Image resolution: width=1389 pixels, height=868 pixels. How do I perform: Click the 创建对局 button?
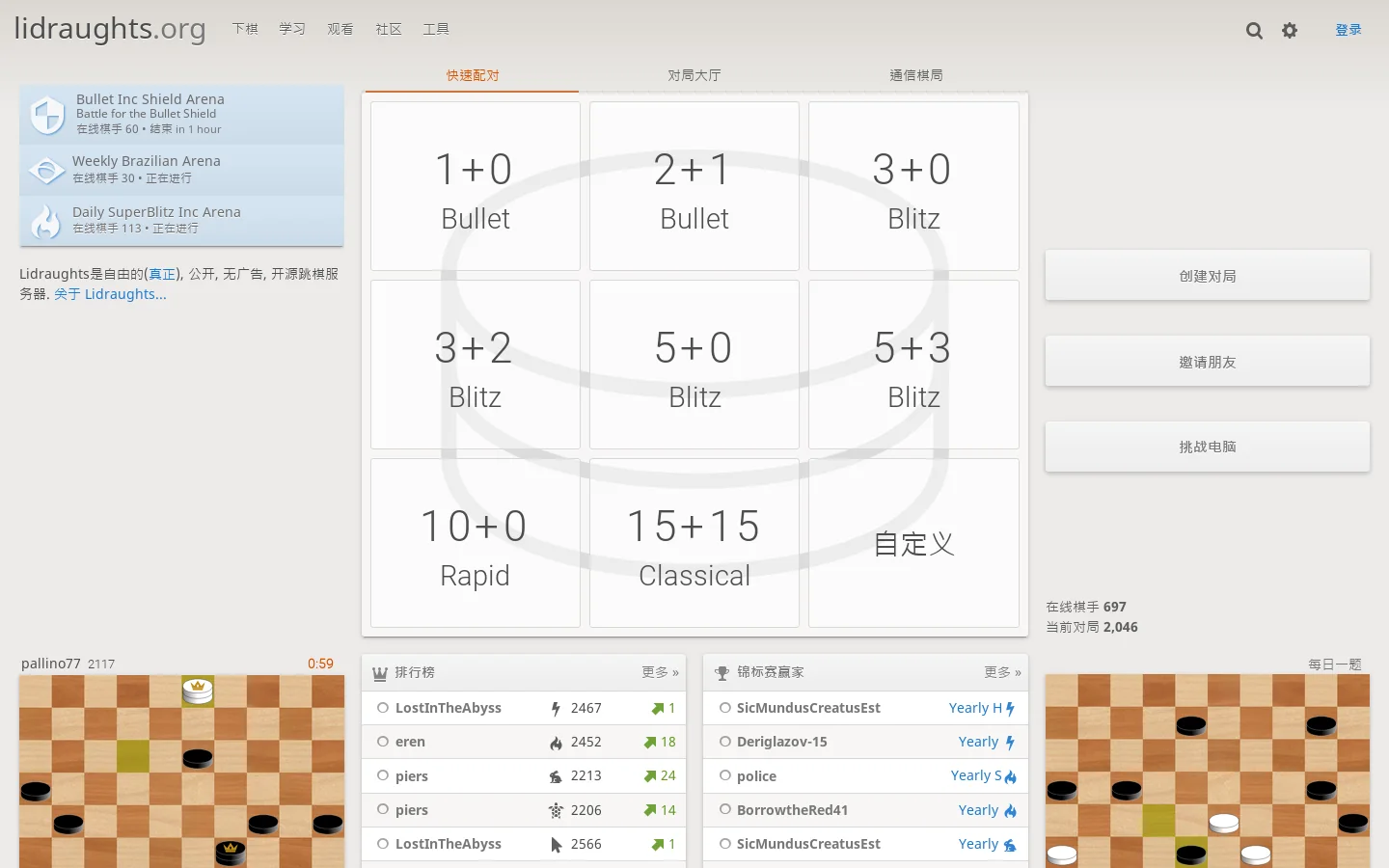[x=1208, y=275]
